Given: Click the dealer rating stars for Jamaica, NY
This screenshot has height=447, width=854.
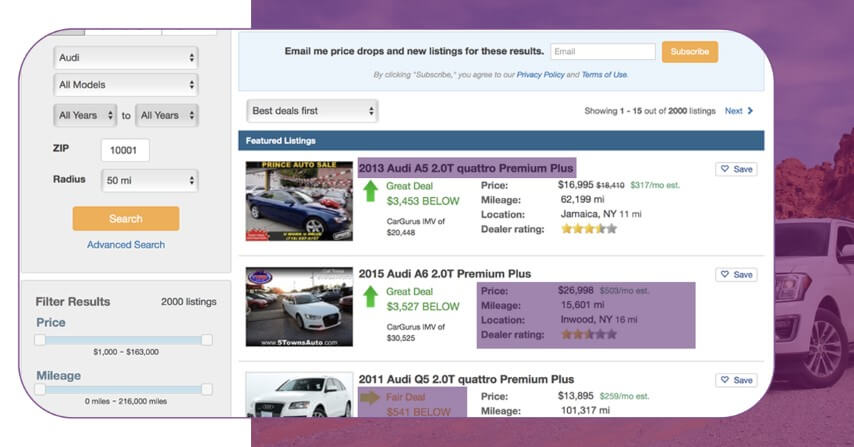Looking at the screenshot, I should point(589,229).
